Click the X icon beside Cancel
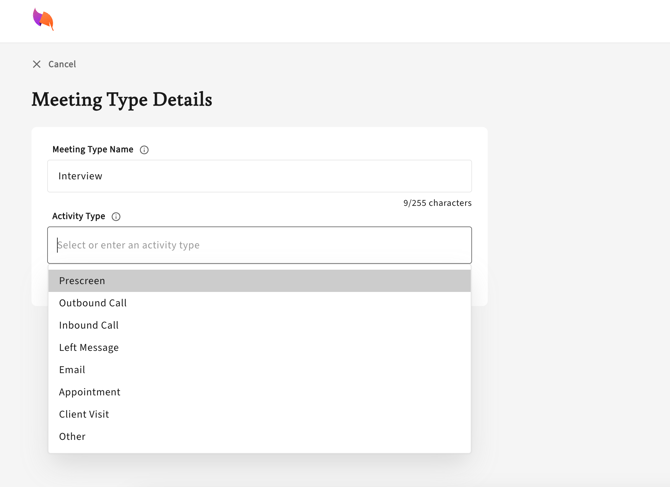The height and width of the screenshot is (487, 670). (x=37, y=64)
